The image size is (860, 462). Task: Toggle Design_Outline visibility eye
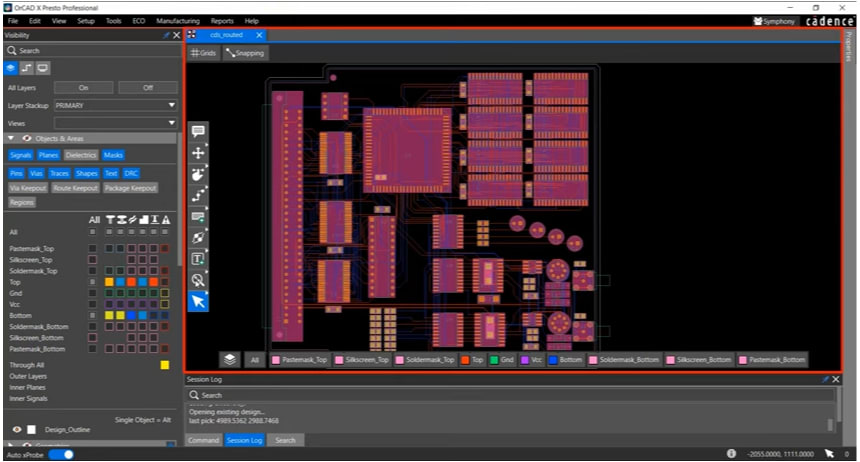[x=17, y=430]
